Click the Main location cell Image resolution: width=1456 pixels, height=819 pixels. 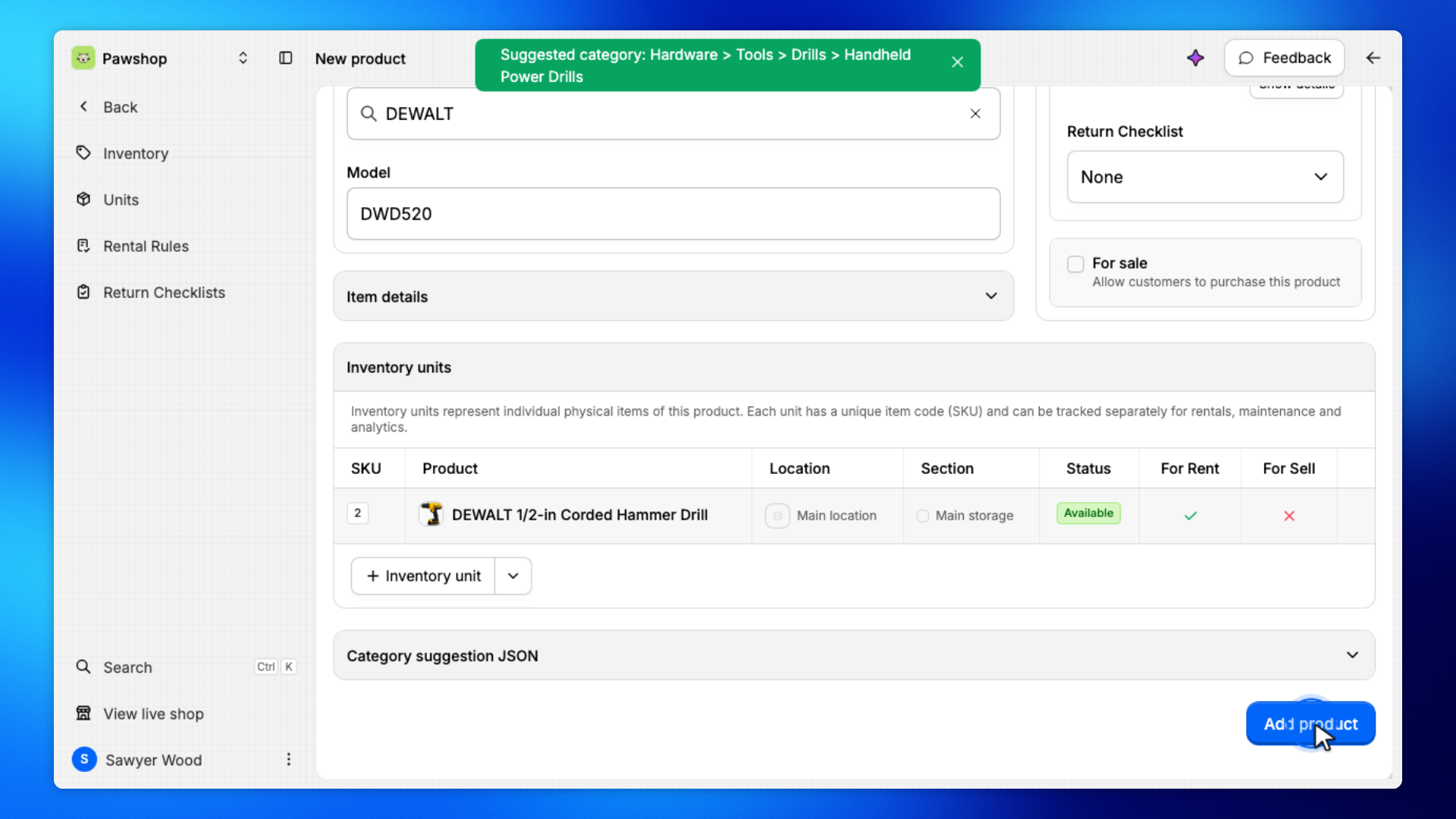827,516
